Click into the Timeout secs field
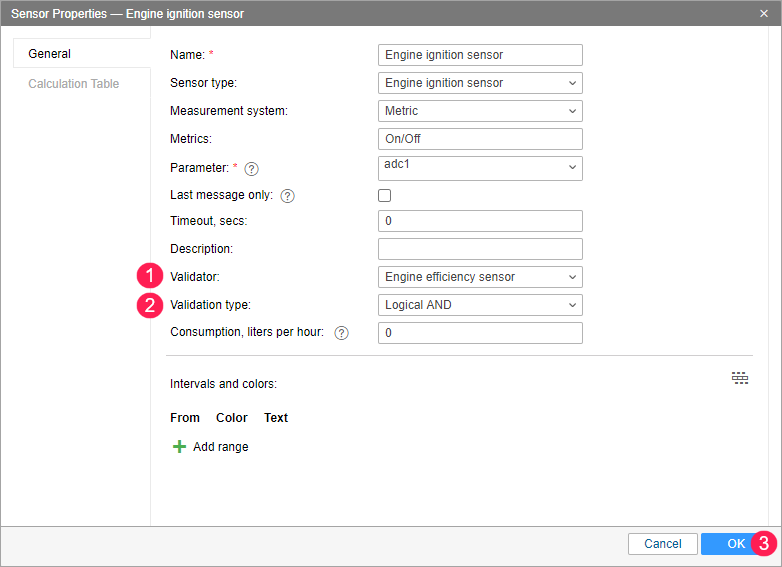 pos(480,221)
